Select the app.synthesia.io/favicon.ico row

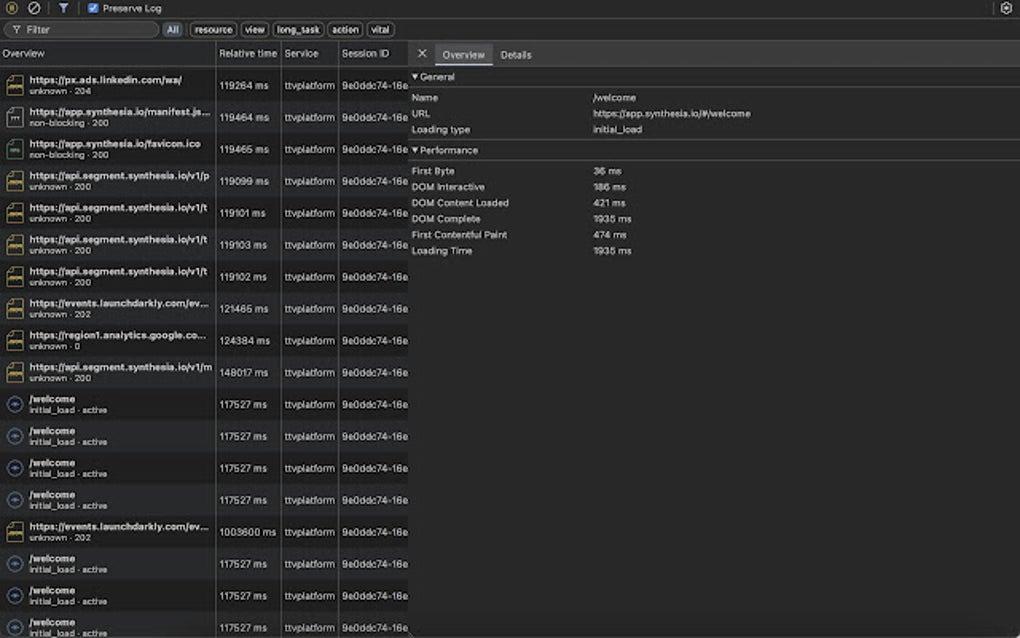[x=204, y=149]
